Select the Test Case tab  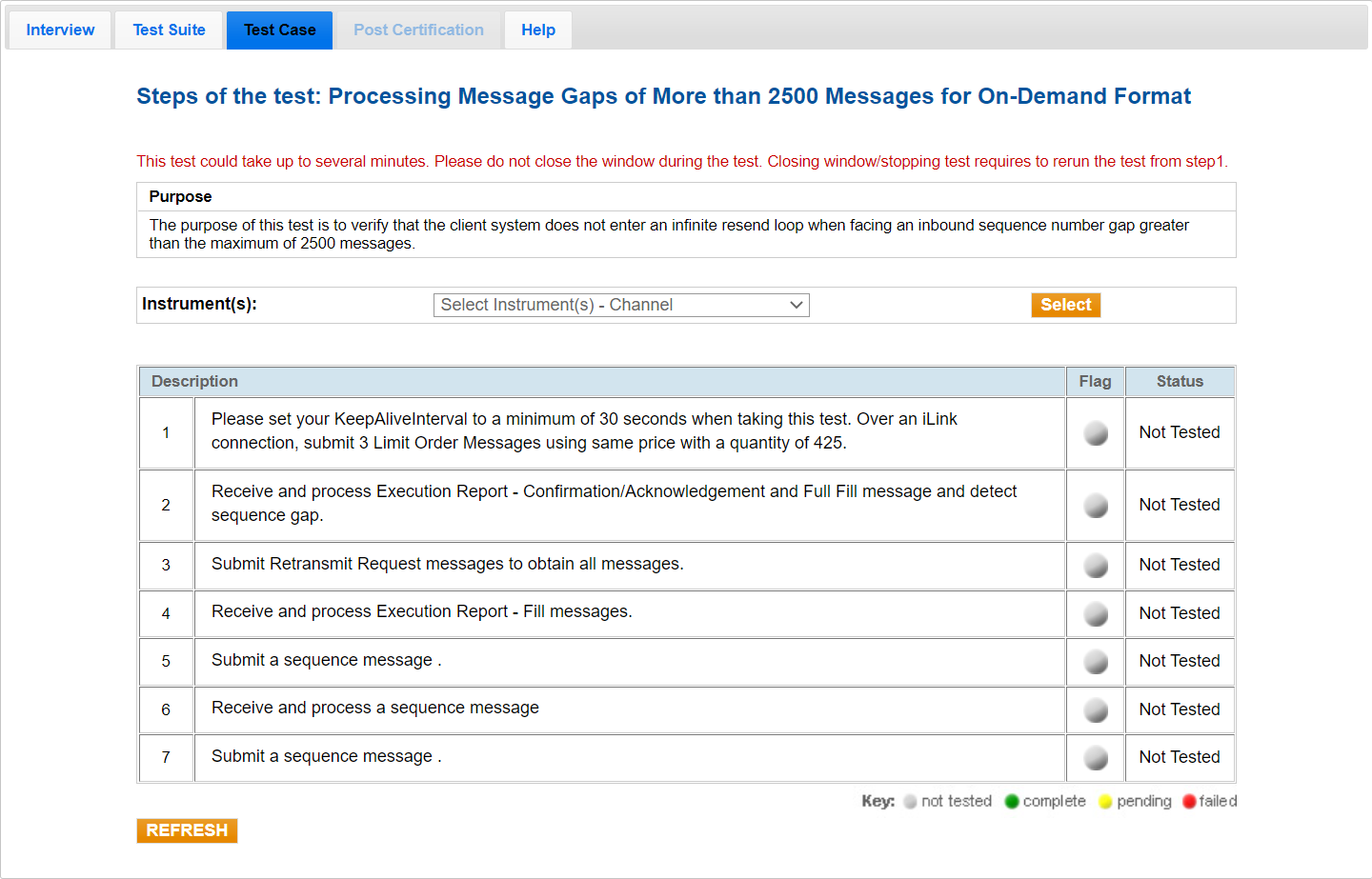[x=279, y=30]
